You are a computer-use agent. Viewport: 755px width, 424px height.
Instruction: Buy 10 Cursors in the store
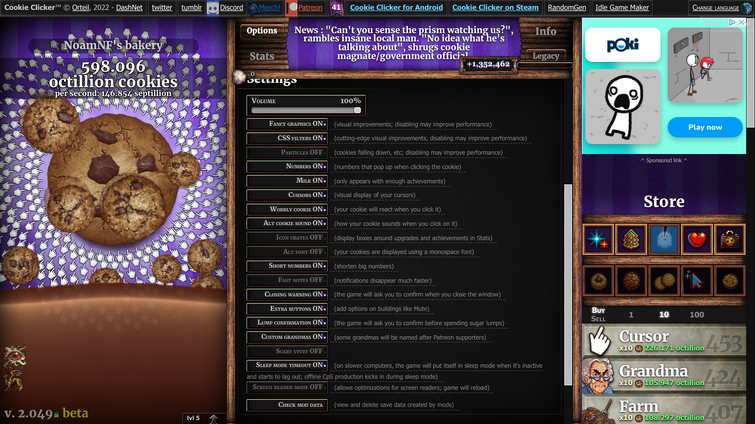[x=664, y=341]
